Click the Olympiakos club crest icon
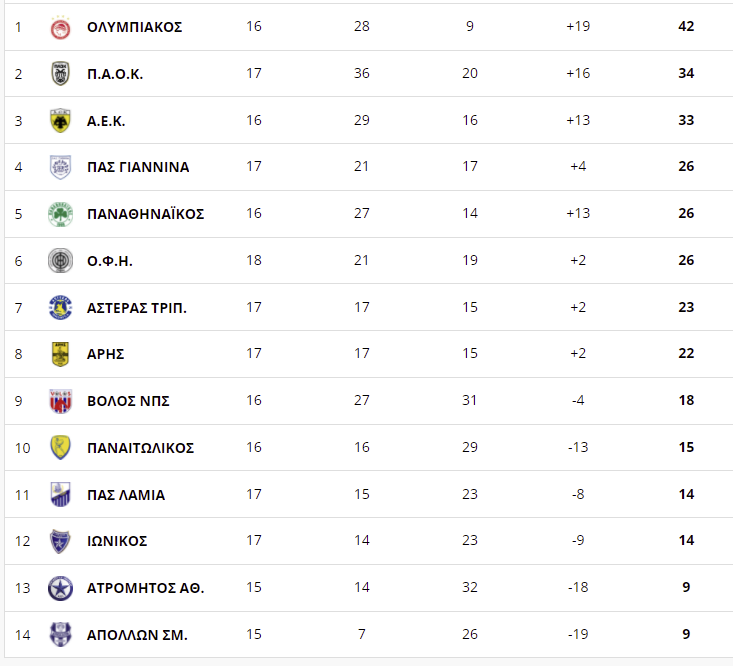The image size is (733, 666). tap(60, 27)
